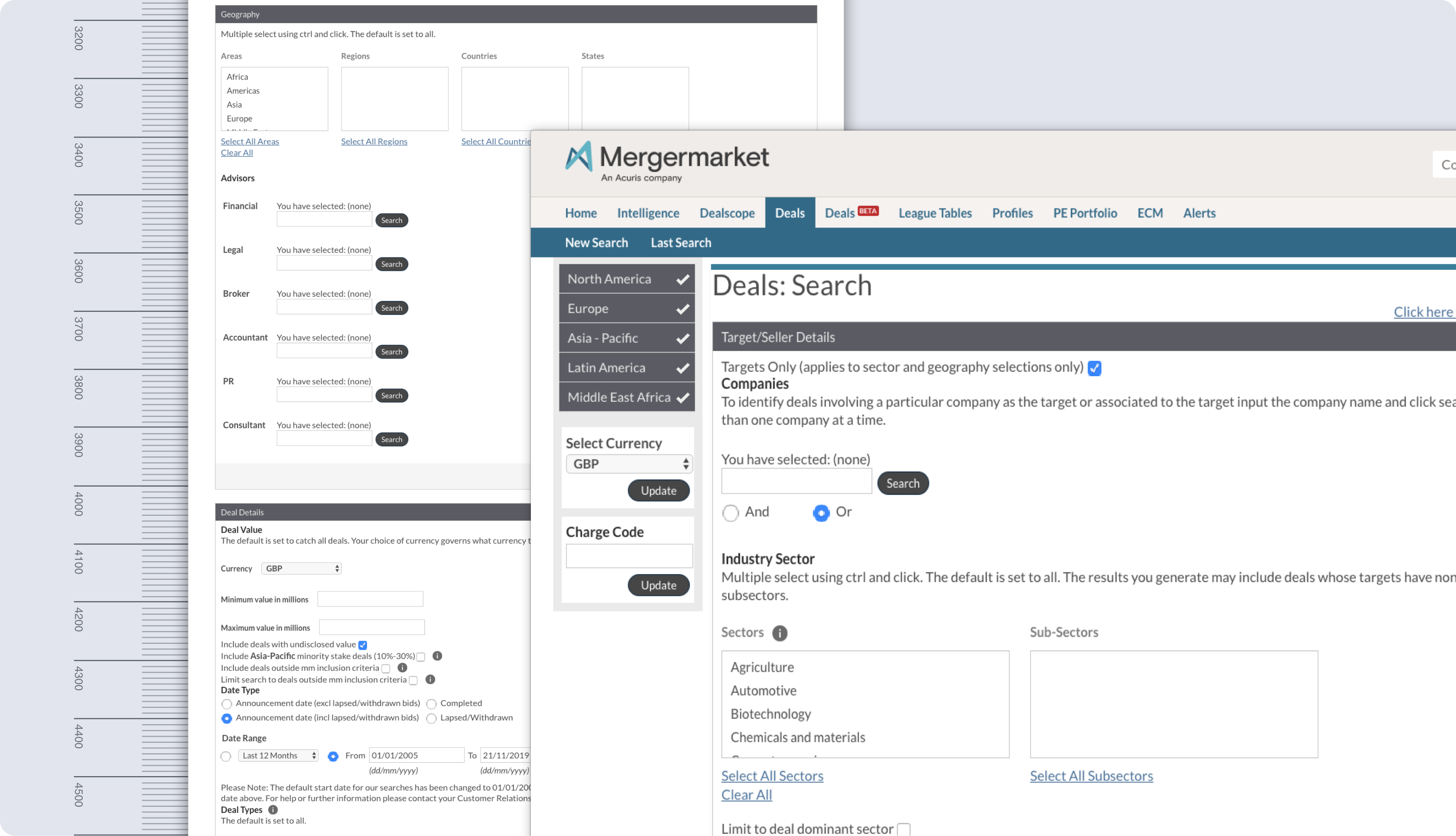
Task: Open the Select Currency GBP dropdown
Action: [x=628, y=464]
